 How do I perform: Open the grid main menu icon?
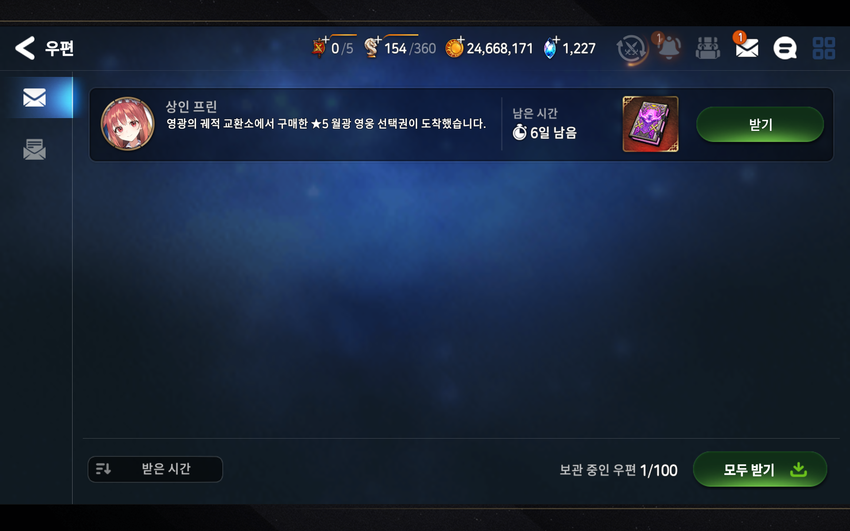824,48
